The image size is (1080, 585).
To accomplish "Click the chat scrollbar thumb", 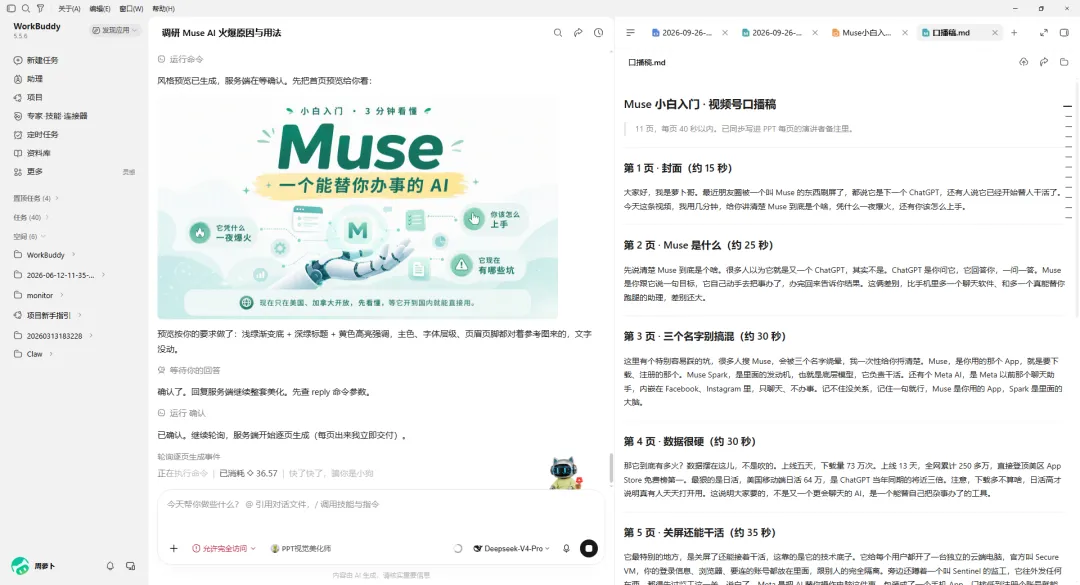I will [x=611, y=469].
